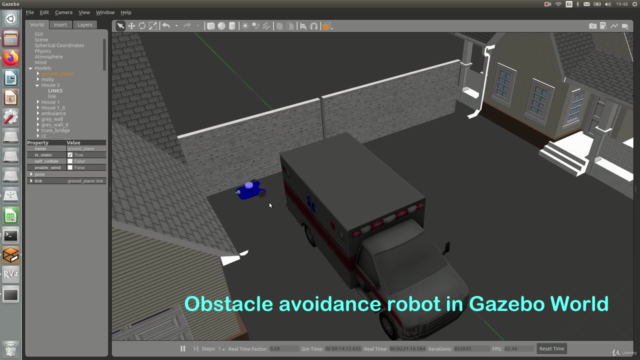Viewport: 640px width, 360px height.
Task: Insert a sphere shape
Action: [221, 26]
